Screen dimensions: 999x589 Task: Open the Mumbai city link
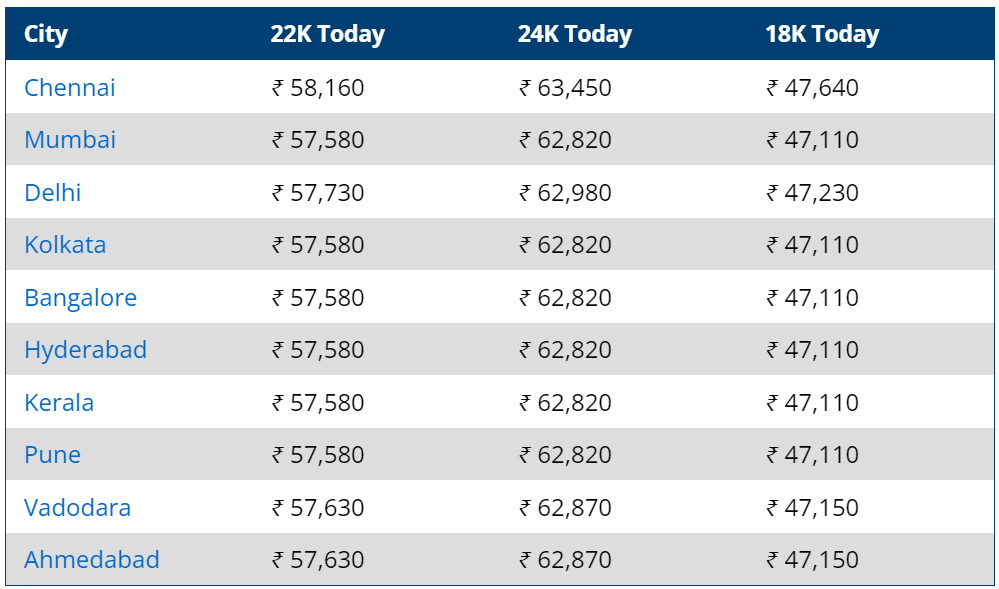point(70,140)
